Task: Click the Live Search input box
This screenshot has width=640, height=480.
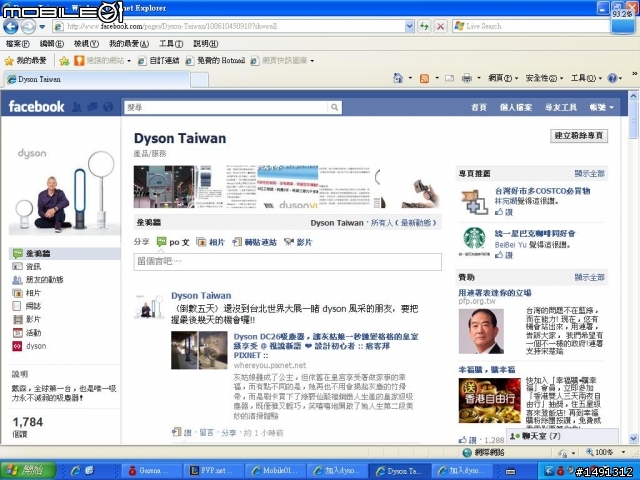Action: [x=531, y=27]
